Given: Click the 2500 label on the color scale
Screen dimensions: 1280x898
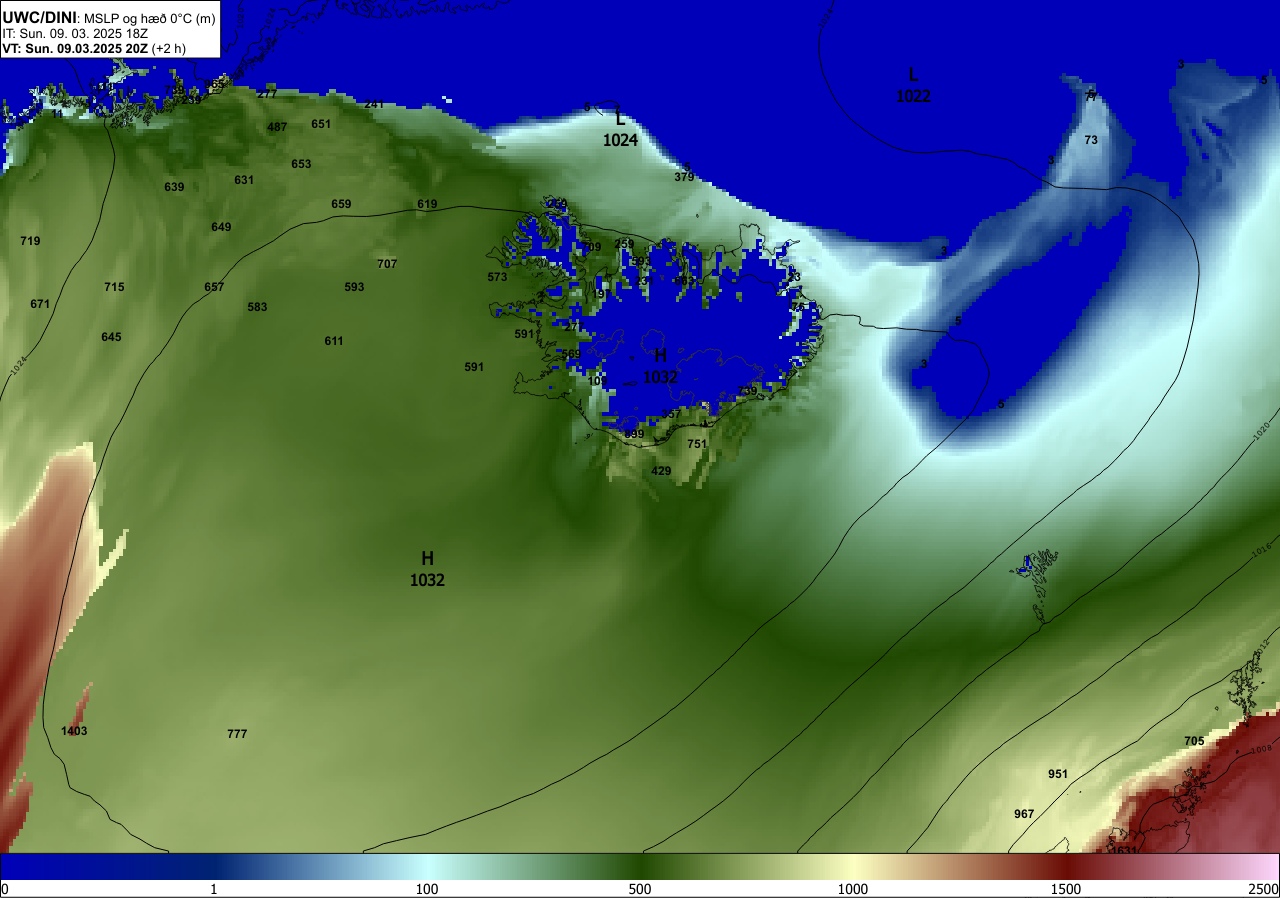Looking at the screenshot, I should click(x=1264, y=889).
